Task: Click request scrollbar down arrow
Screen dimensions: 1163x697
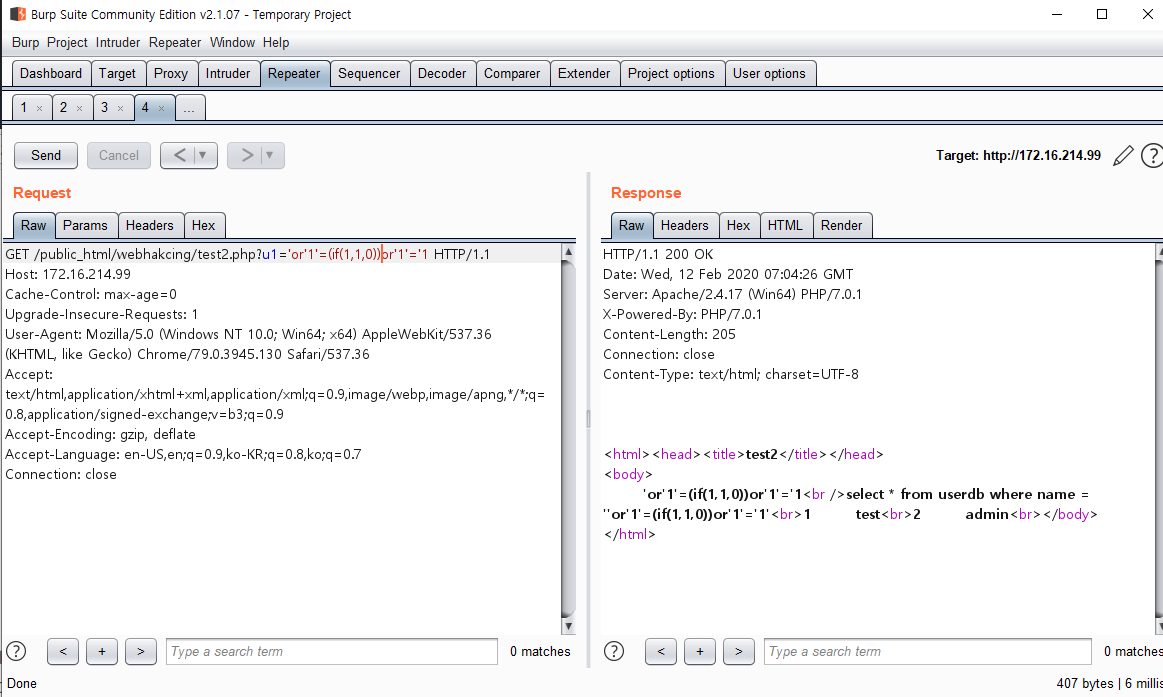Action: pos(568,626)
